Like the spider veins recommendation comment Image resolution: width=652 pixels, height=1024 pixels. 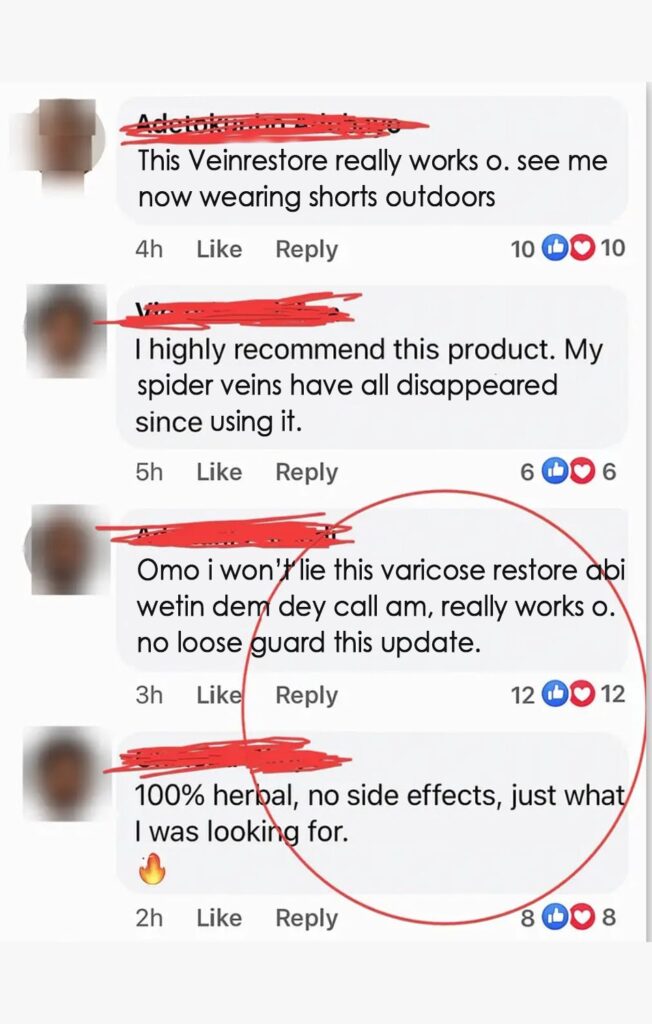pos(219,472)
